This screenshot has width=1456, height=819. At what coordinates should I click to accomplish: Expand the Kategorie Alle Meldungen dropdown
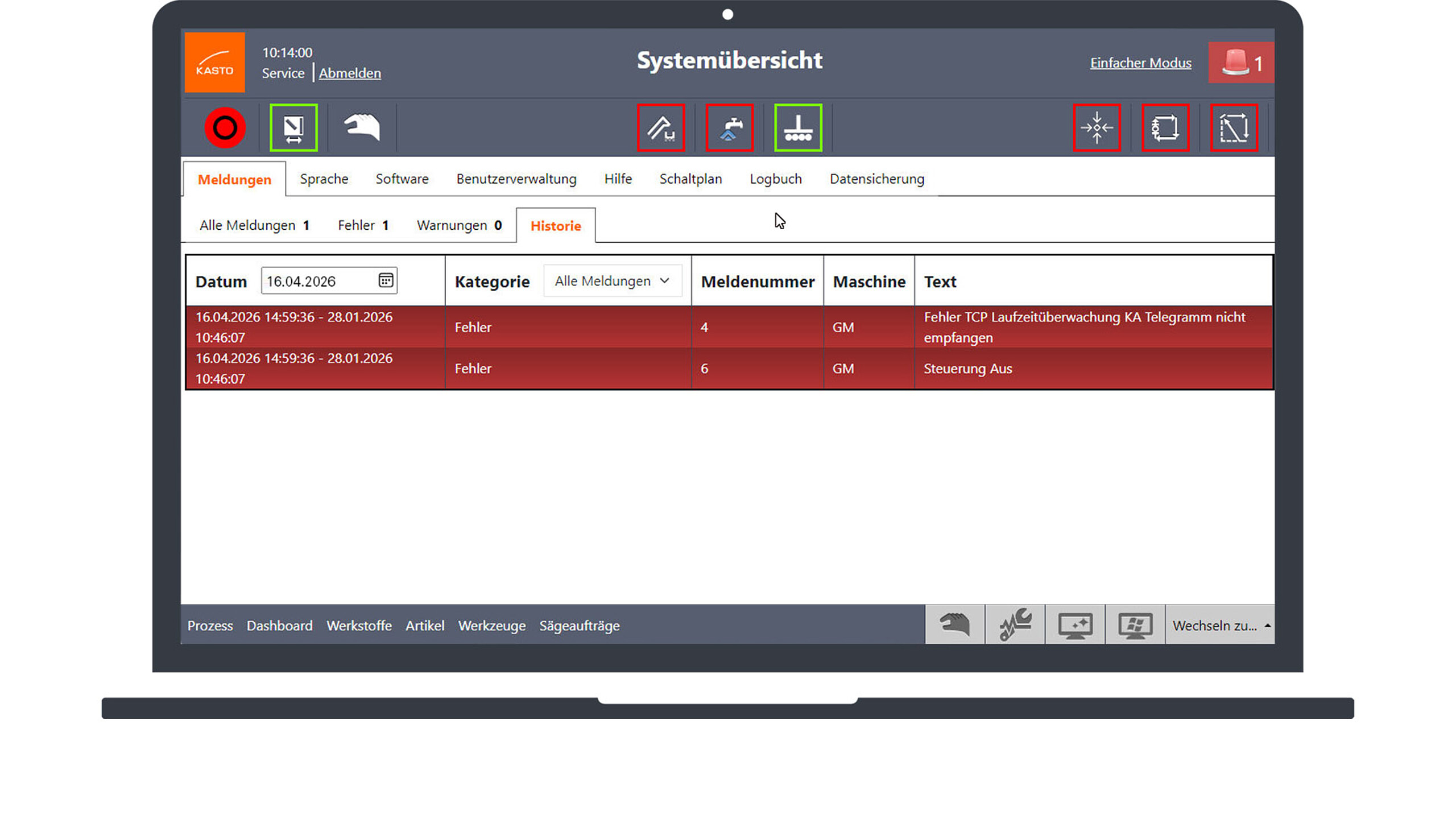click(x=612, y=281)
